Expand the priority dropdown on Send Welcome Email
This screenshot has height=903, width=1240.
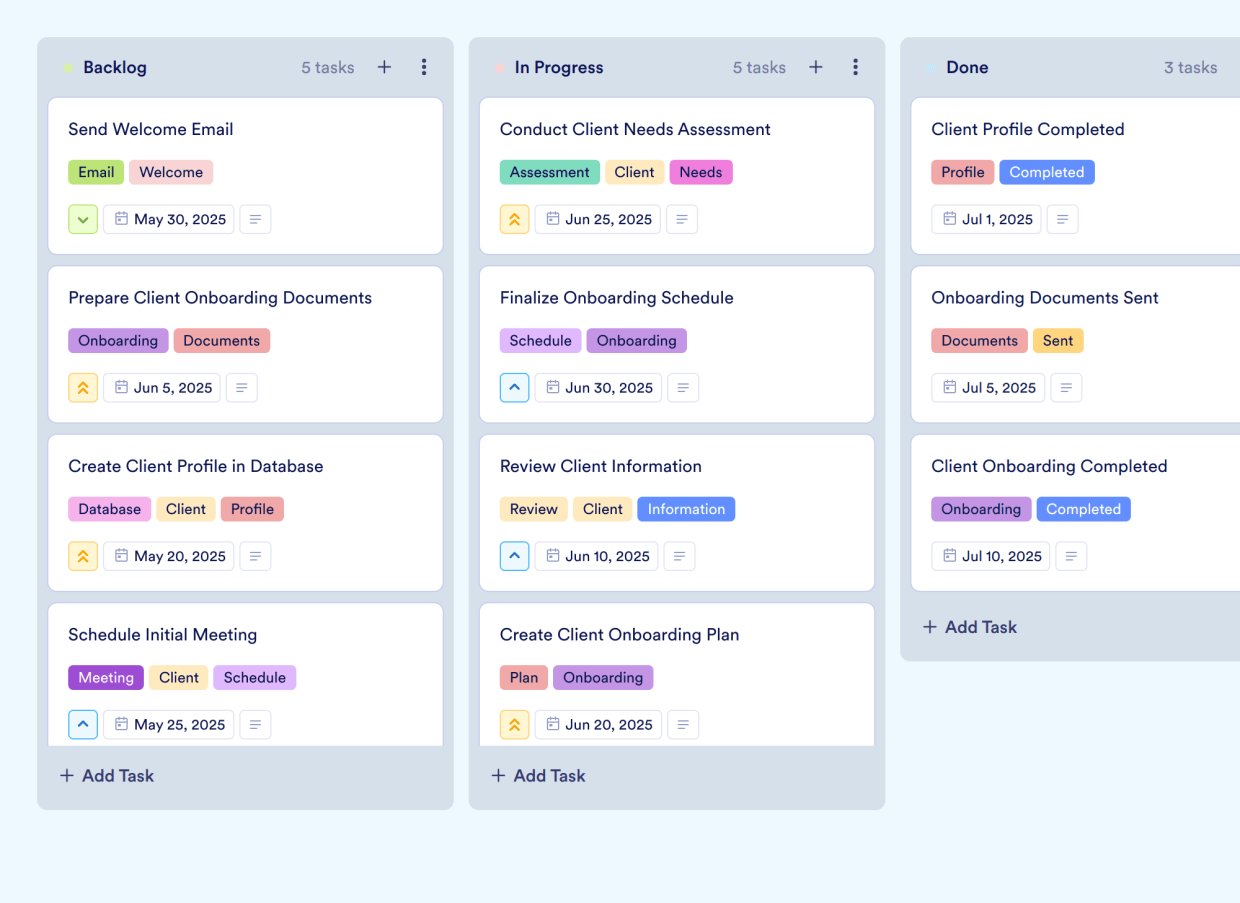[x=83, y=219]
